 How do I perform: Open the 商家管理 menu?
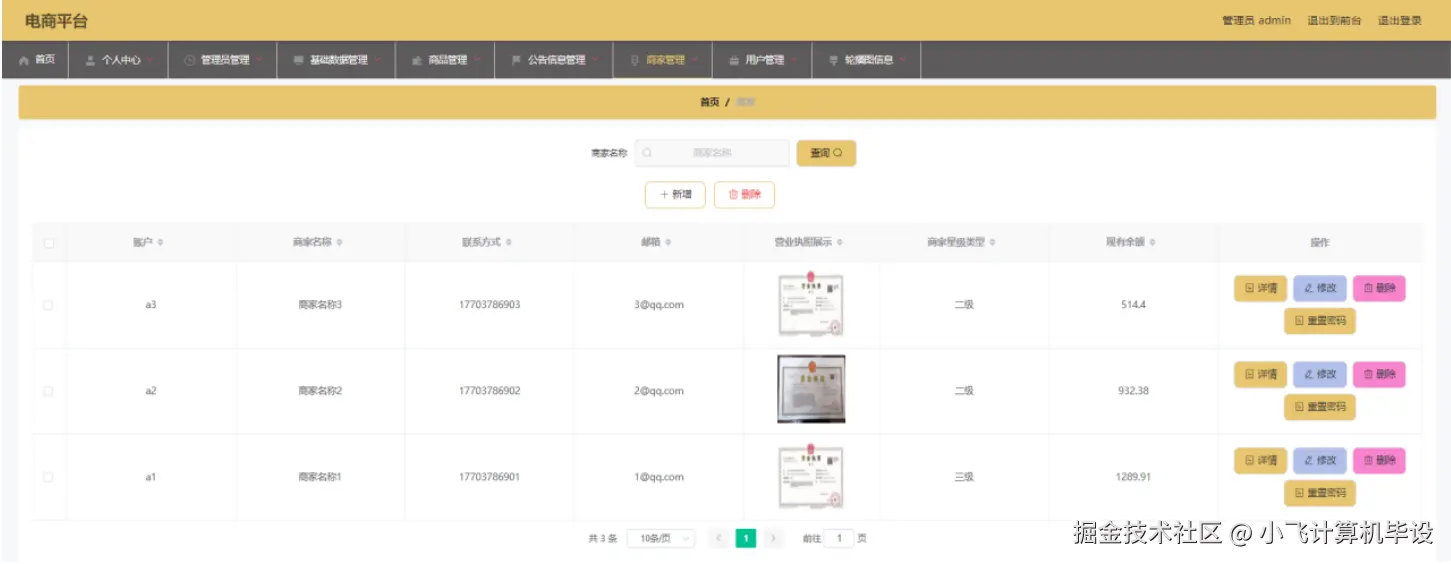(x=663, y=60)
